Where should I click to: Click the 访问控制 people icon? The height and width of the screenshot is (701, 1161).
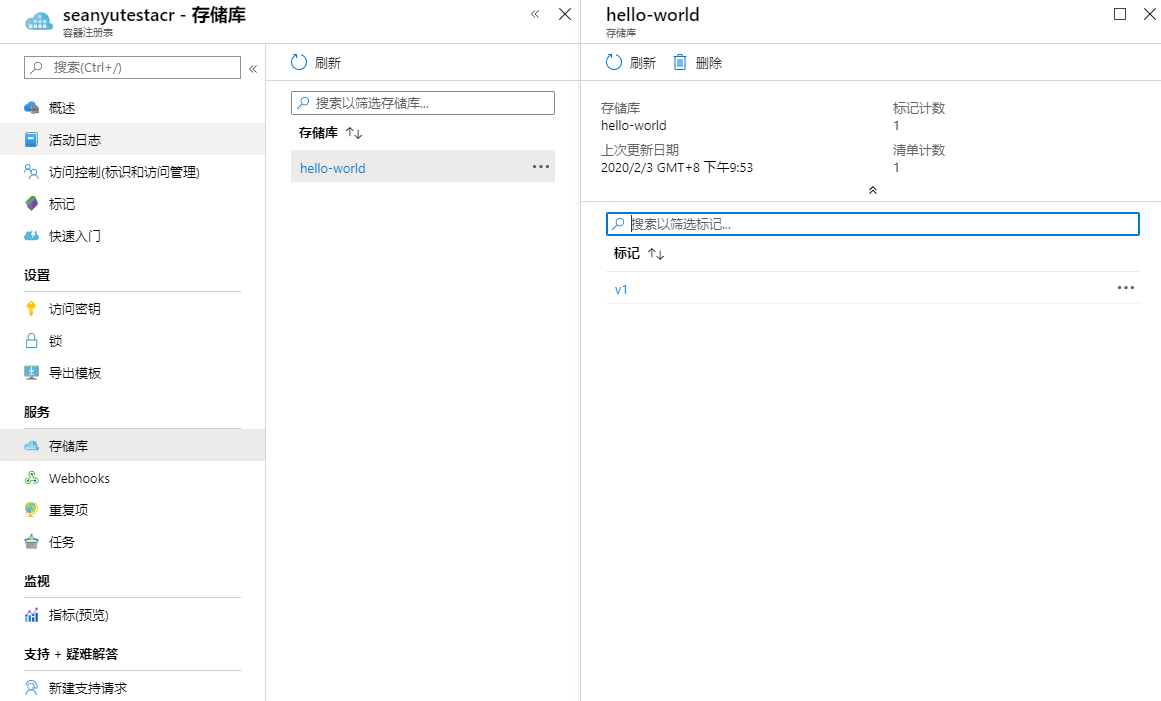31,172
